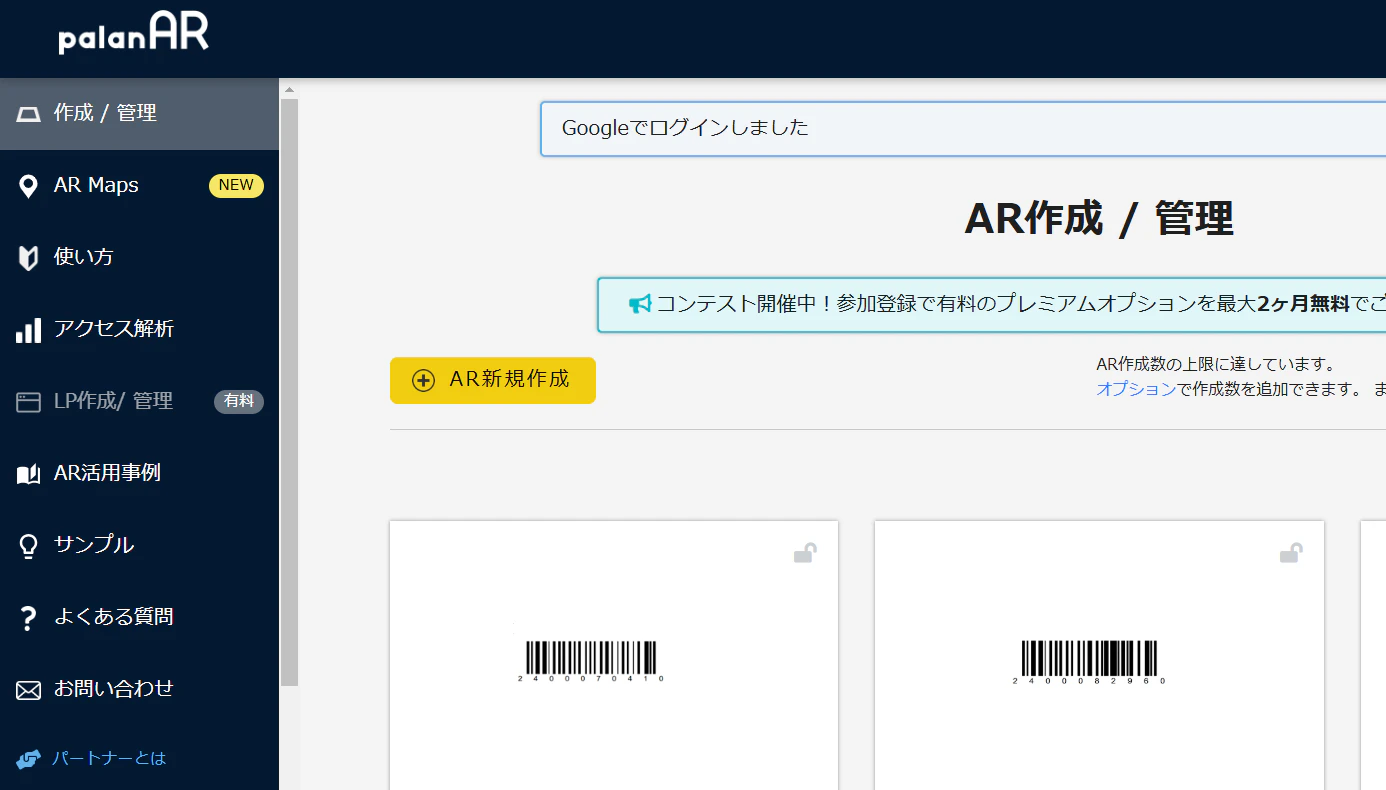Viewport: 1386px width, 790px height.
Task: Open サンプル from the sidebar
Action: (139, 546)
